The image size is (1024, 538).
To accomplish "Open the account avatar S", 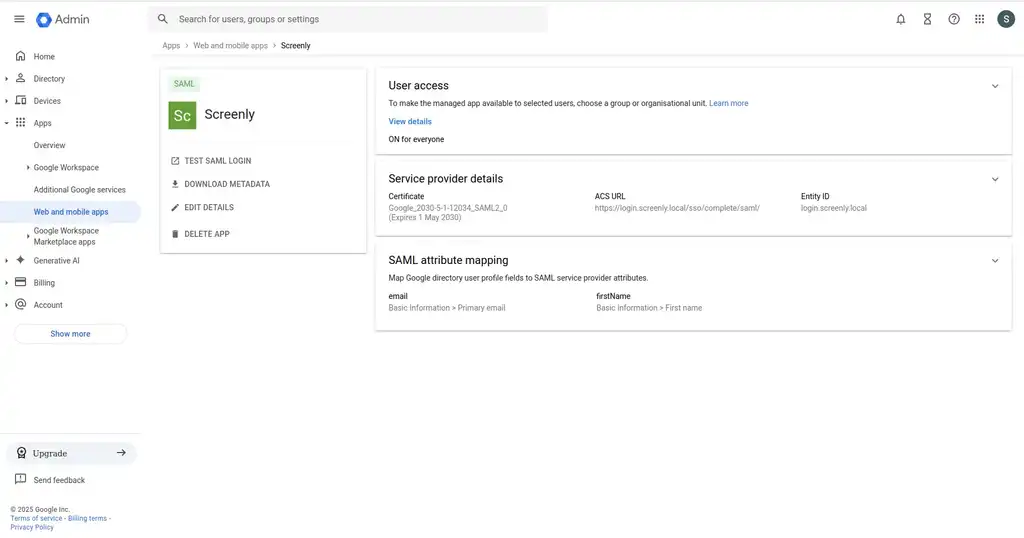I will [x=1006, y=19].
